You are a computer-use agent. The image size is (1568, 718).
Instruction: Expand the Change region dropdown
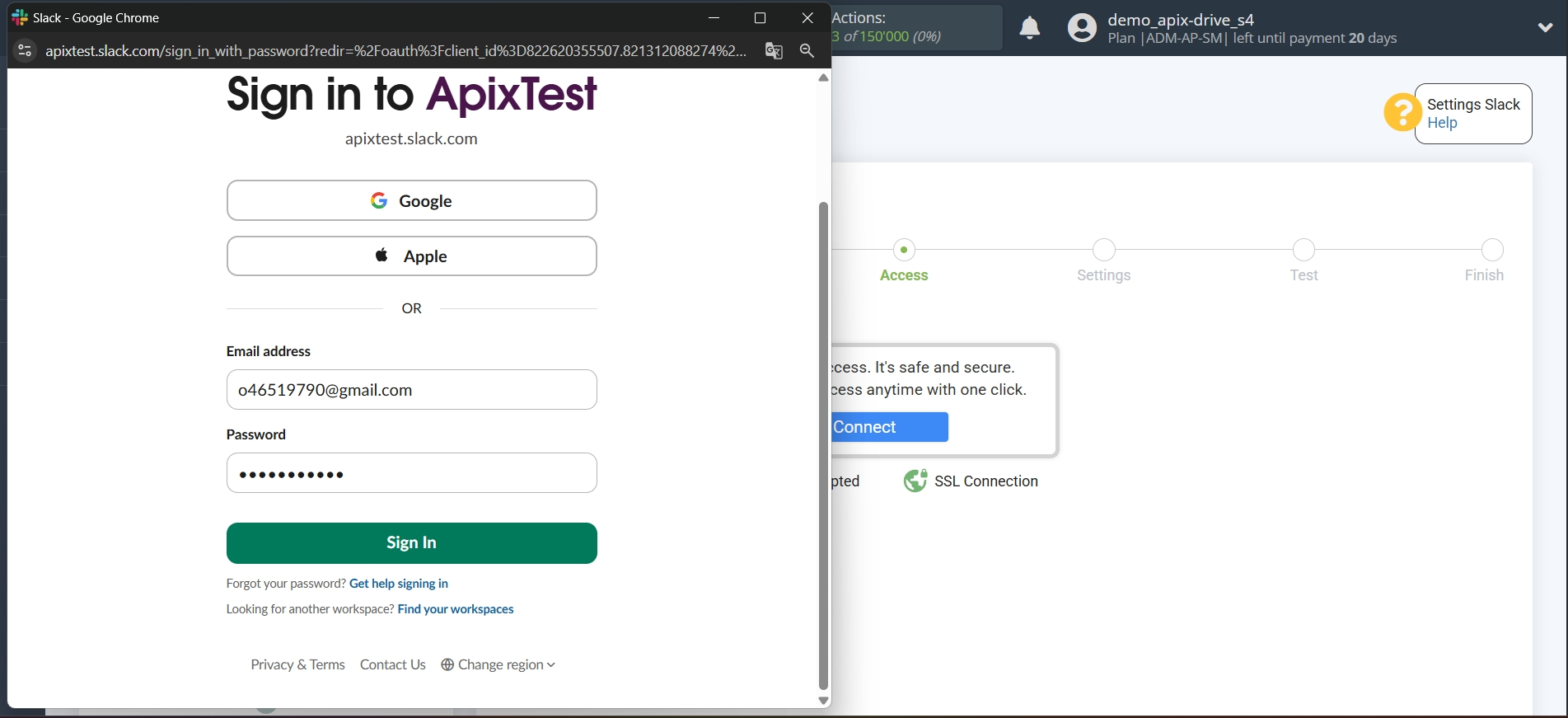tap(498, 664)
